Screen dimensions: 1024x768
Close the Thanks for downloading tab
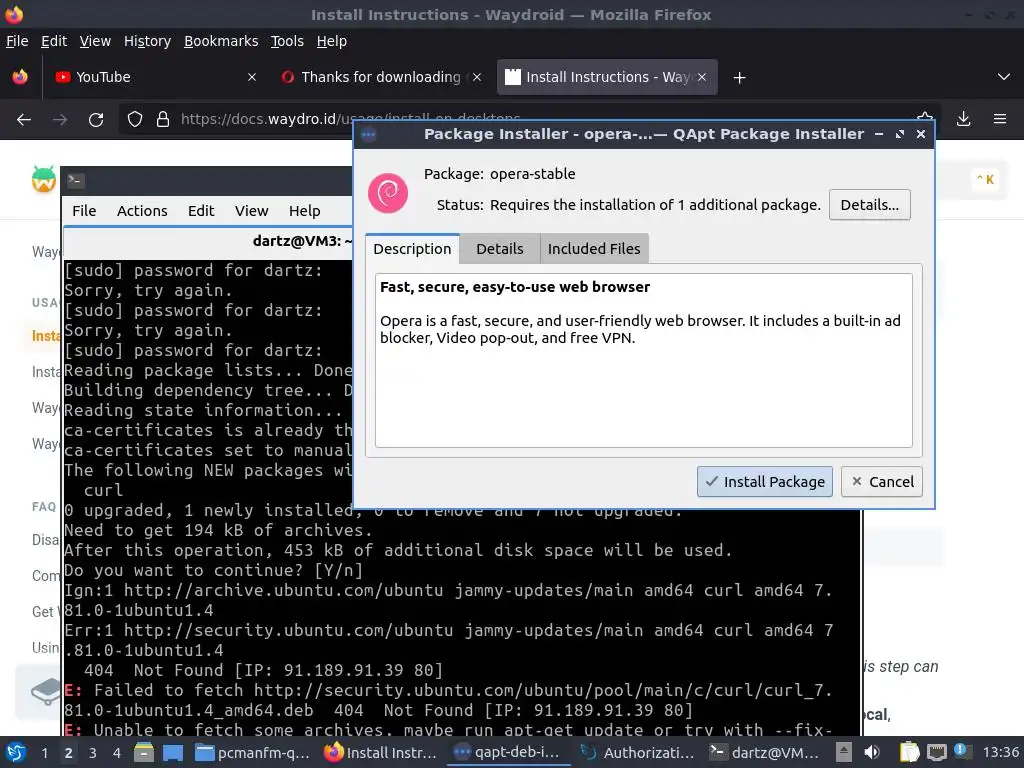[477, 77]
